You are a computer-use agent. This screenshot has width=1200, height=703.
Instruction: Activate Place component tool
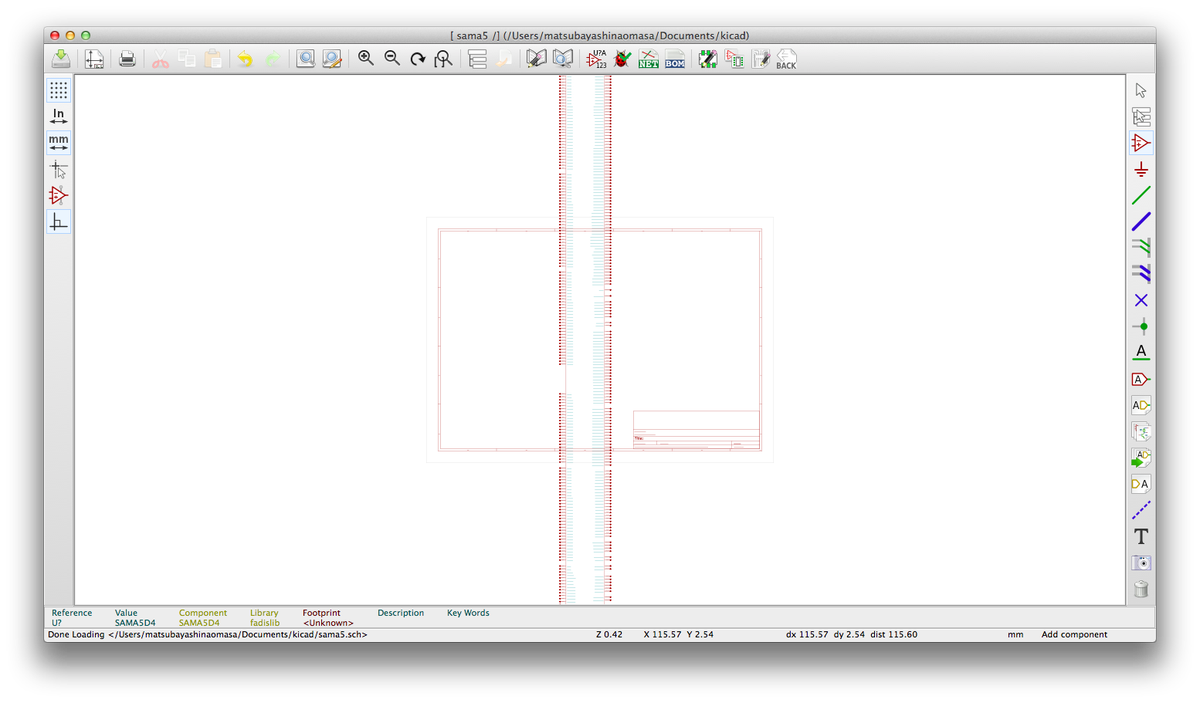coord(1141,143)
